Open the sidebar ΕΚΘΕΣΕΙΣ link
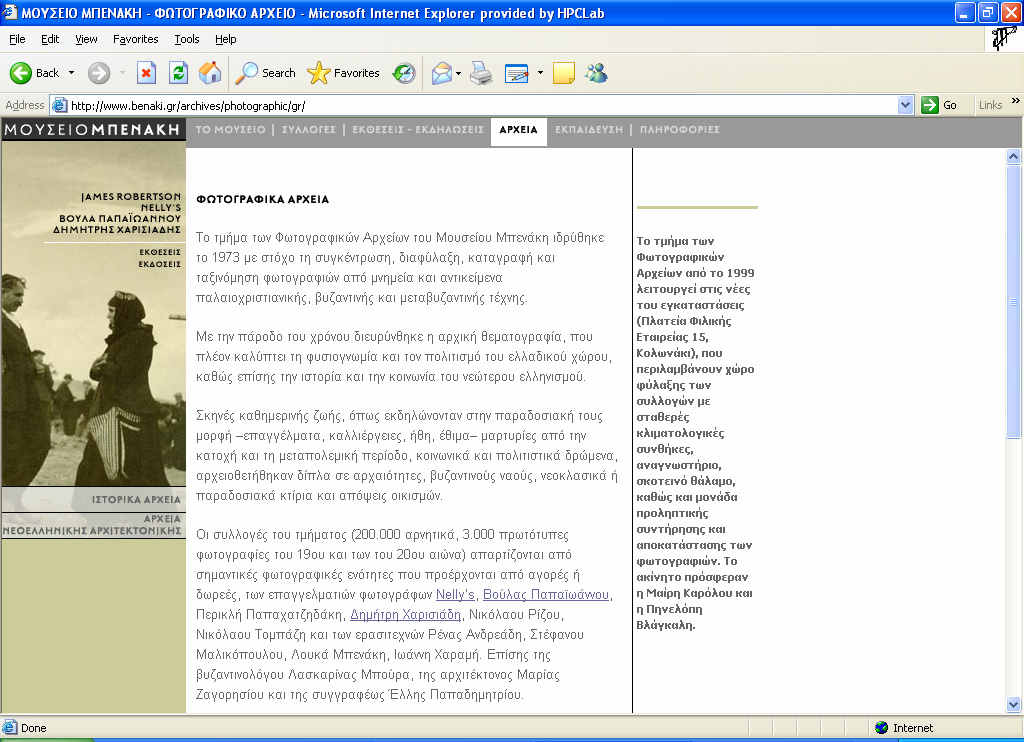 pos(160,252)
